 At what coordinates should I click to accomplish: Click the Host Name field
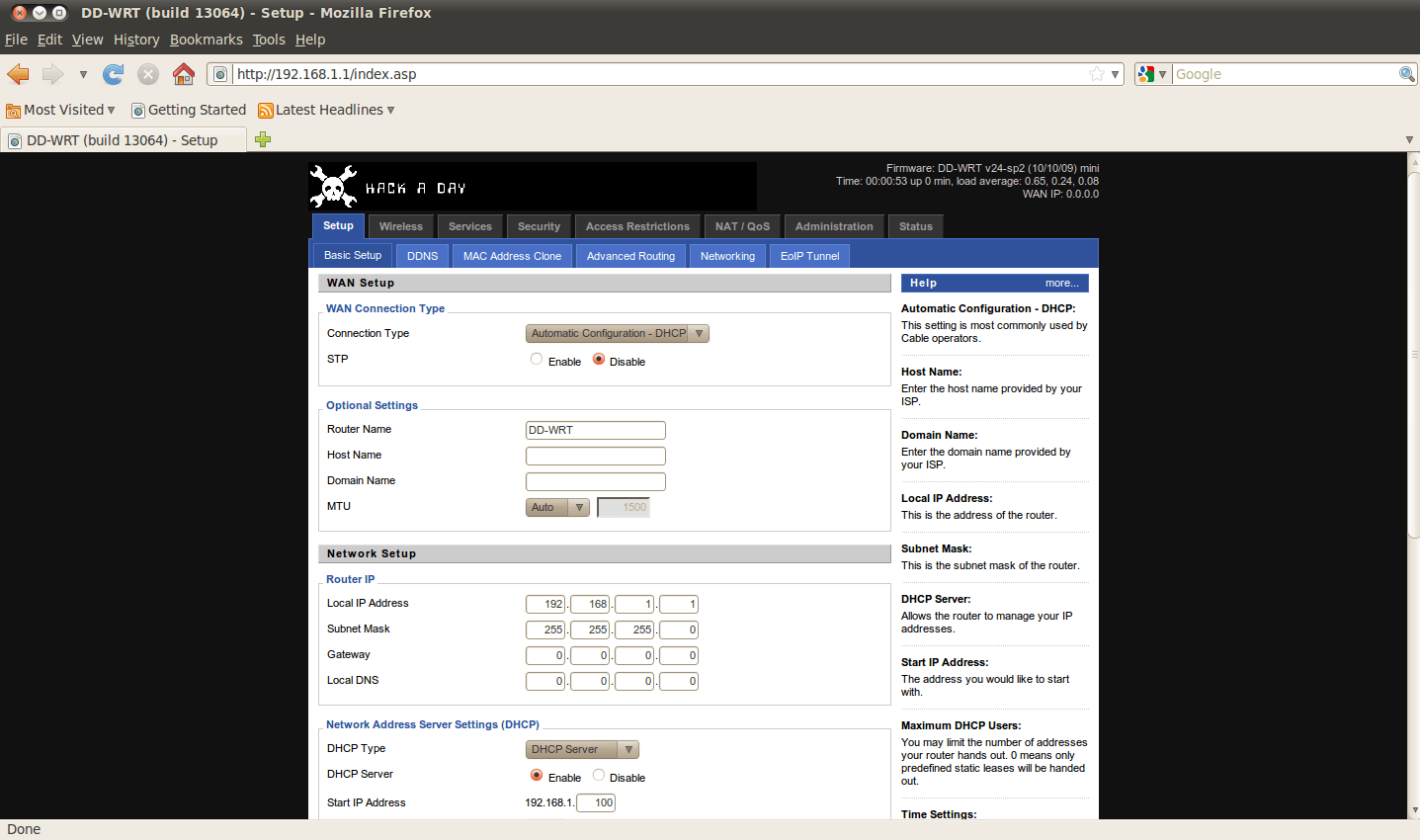[x=596, y=456]
